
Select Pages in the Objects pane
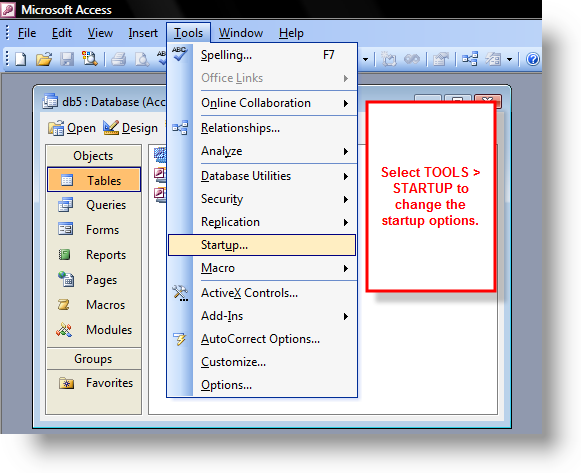(x=94, y=280)
